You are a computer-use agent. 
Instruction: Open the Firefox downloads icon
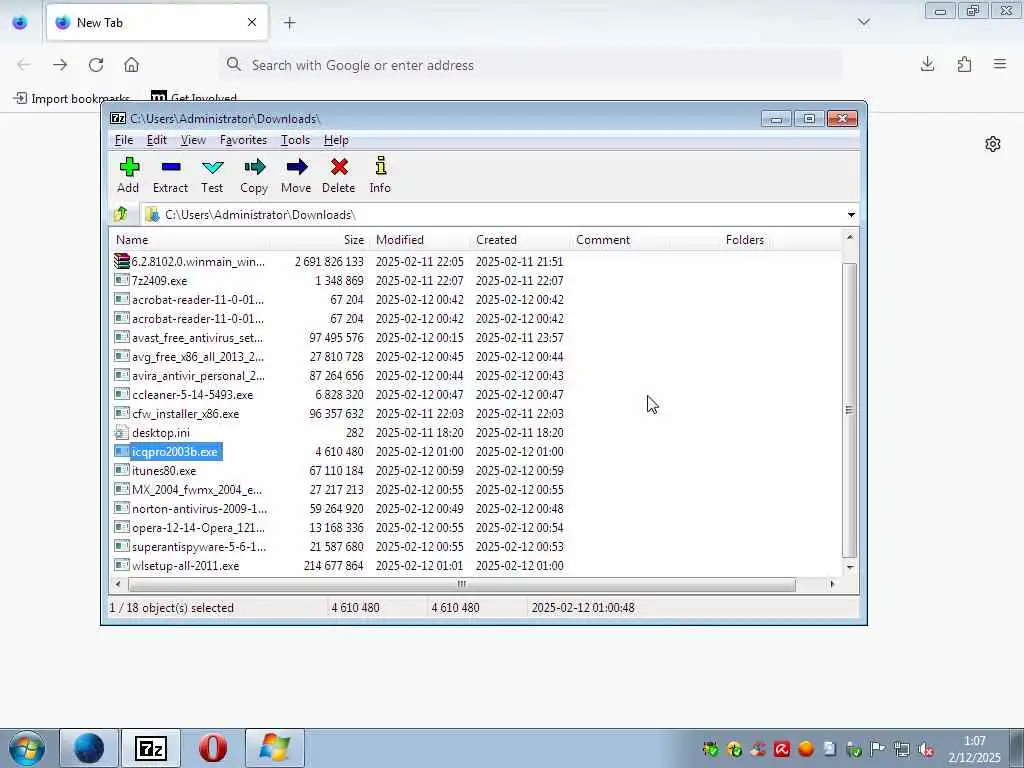927,64
